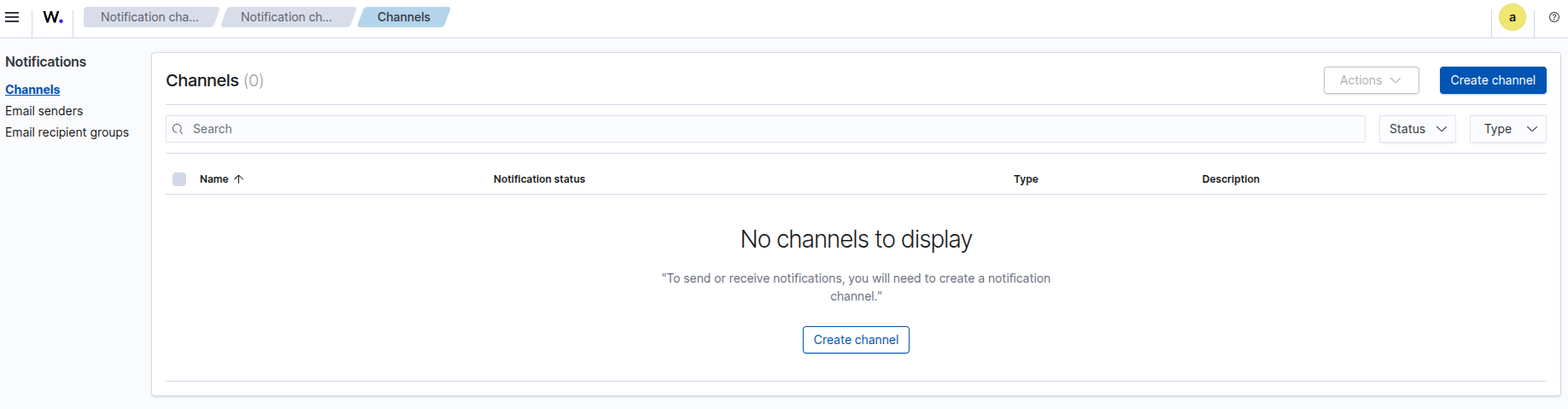This screenshot has width=1568, height=409.
Task: Focus the channels Search field
Action: [x=765, y=129]
